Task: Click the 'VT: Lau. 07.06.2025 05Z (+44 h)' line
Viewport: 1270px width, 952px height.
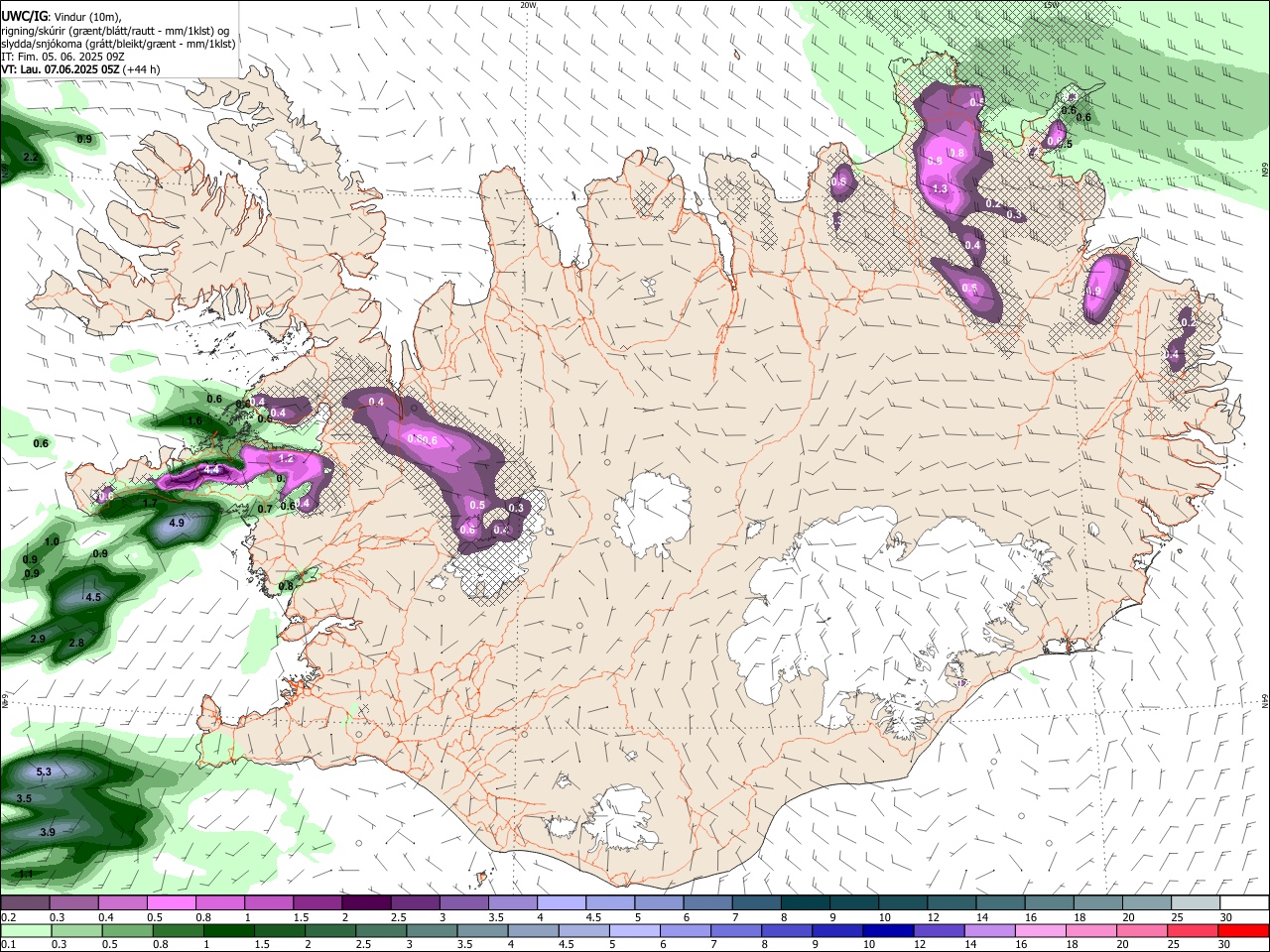Action: click(x=80, y=69)
